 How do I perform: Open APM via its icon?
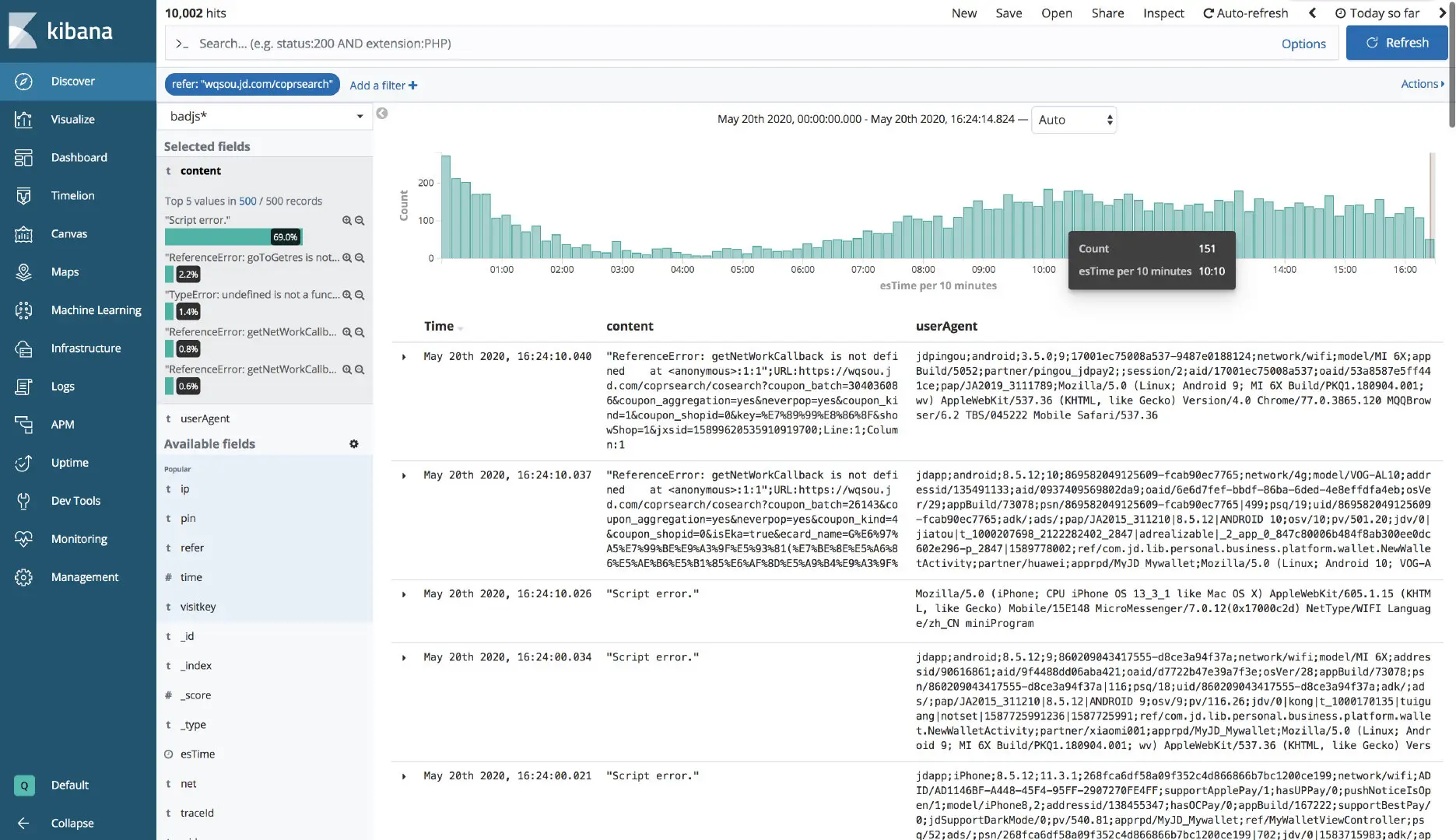coord(23,425)
